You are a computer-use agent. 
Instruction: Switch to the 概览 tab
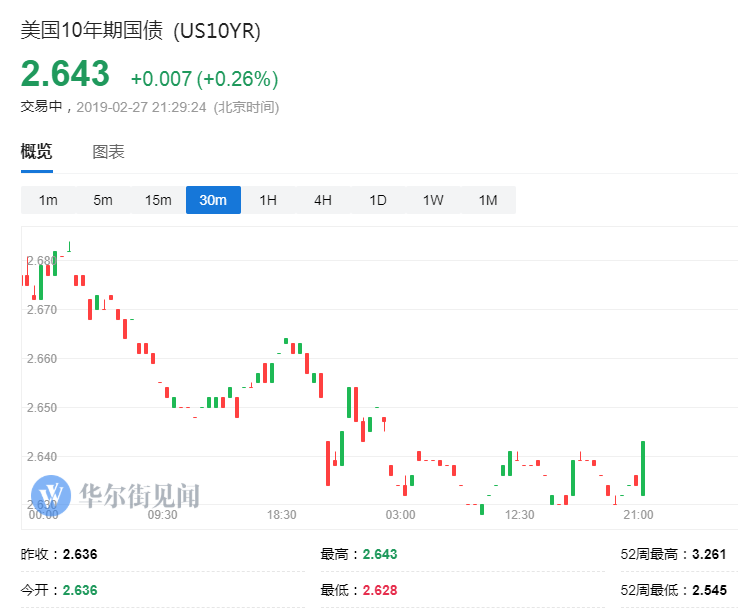37,152
